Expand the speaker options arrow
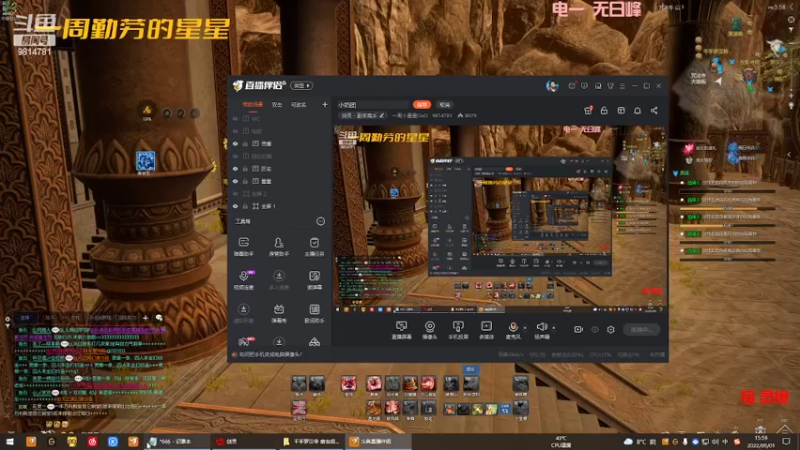 [x=554, y=329]
